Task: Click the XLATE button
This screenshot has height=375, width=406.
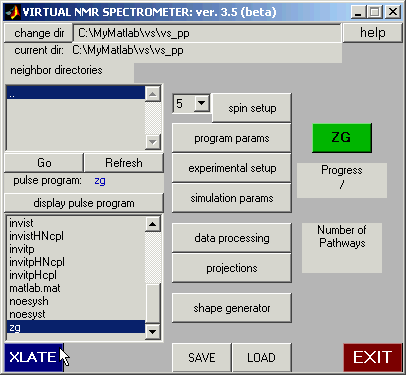Action: point(34,357)
